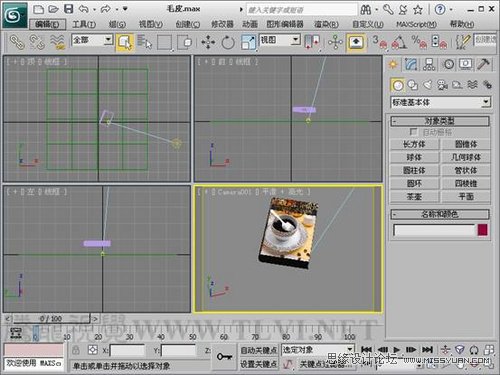This screenshot has height=375, width=500.
Task: Click the Use Pivot Point Center icon
Action: [x=312, y=42]
